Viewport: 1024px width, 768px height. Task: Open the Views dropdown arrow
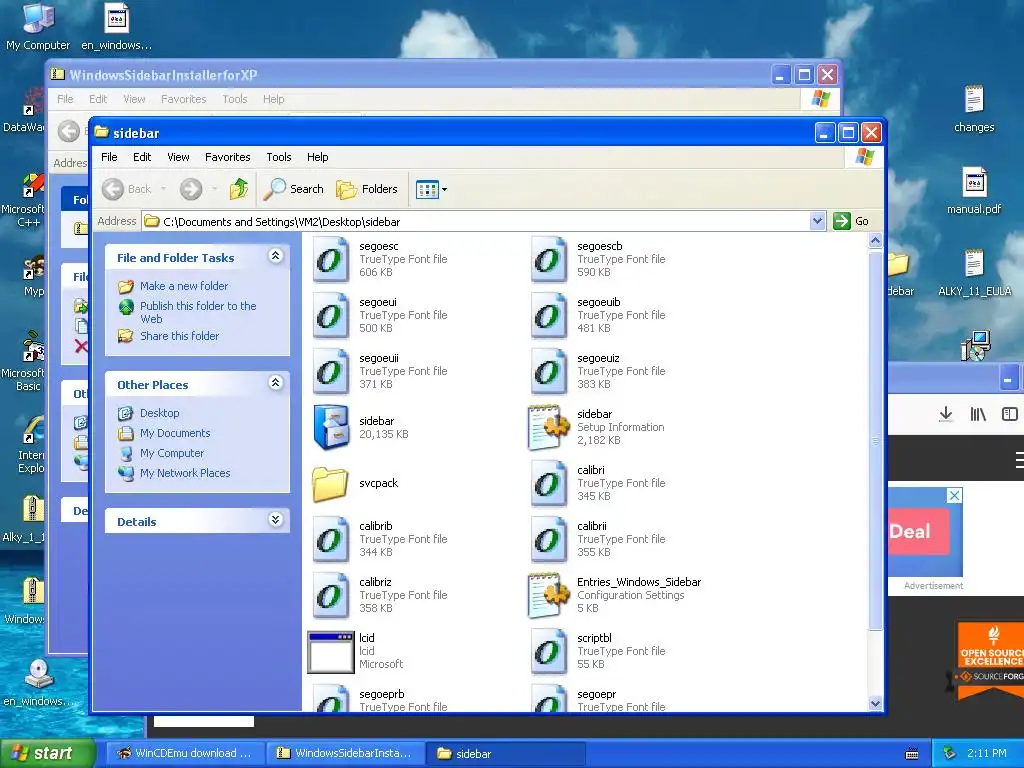pyautogui.click(x=445, y=190)
